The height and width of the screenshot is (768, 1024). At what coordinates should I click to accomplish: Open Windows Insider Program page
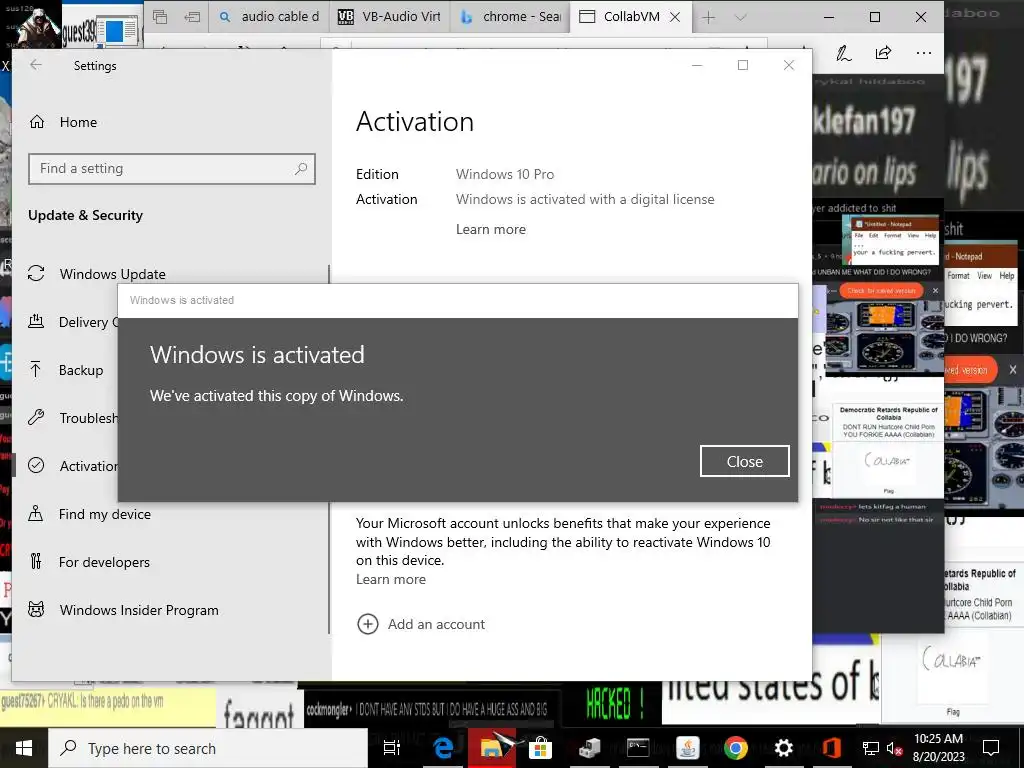click(x=139, y=610)
